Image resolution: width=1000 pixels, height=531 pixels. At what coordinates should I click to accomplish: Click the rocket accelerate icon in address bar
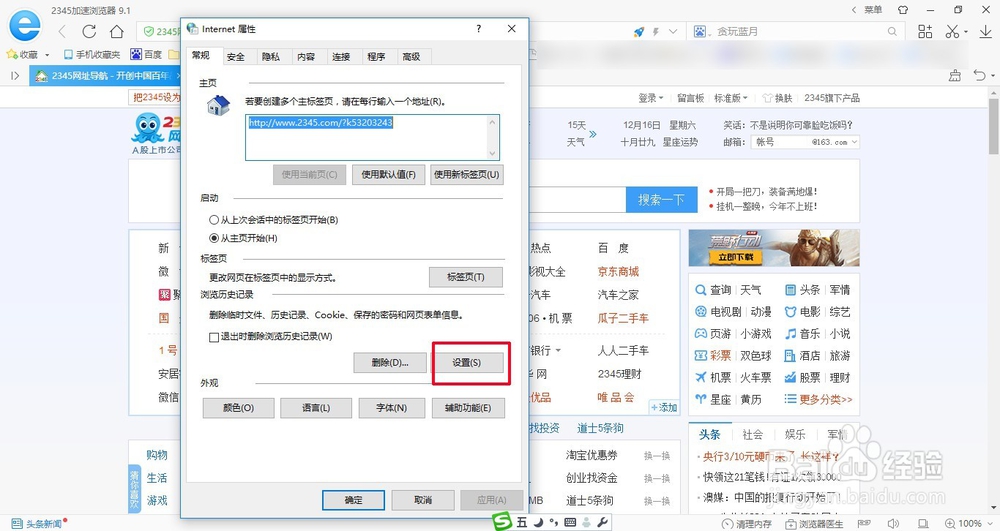[x=638, y=31]
